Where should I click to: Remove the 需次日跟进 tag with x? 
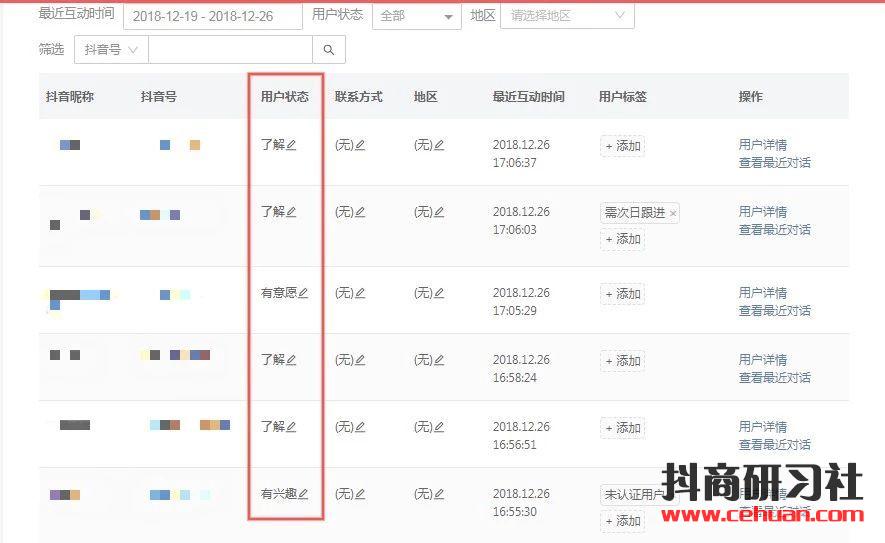point(673,213)
